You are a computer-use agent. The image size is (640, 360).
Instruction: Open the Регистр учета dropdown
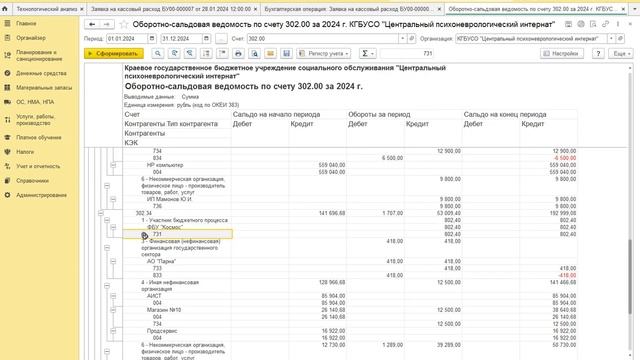pyautogui.click(x=324, y=53)
